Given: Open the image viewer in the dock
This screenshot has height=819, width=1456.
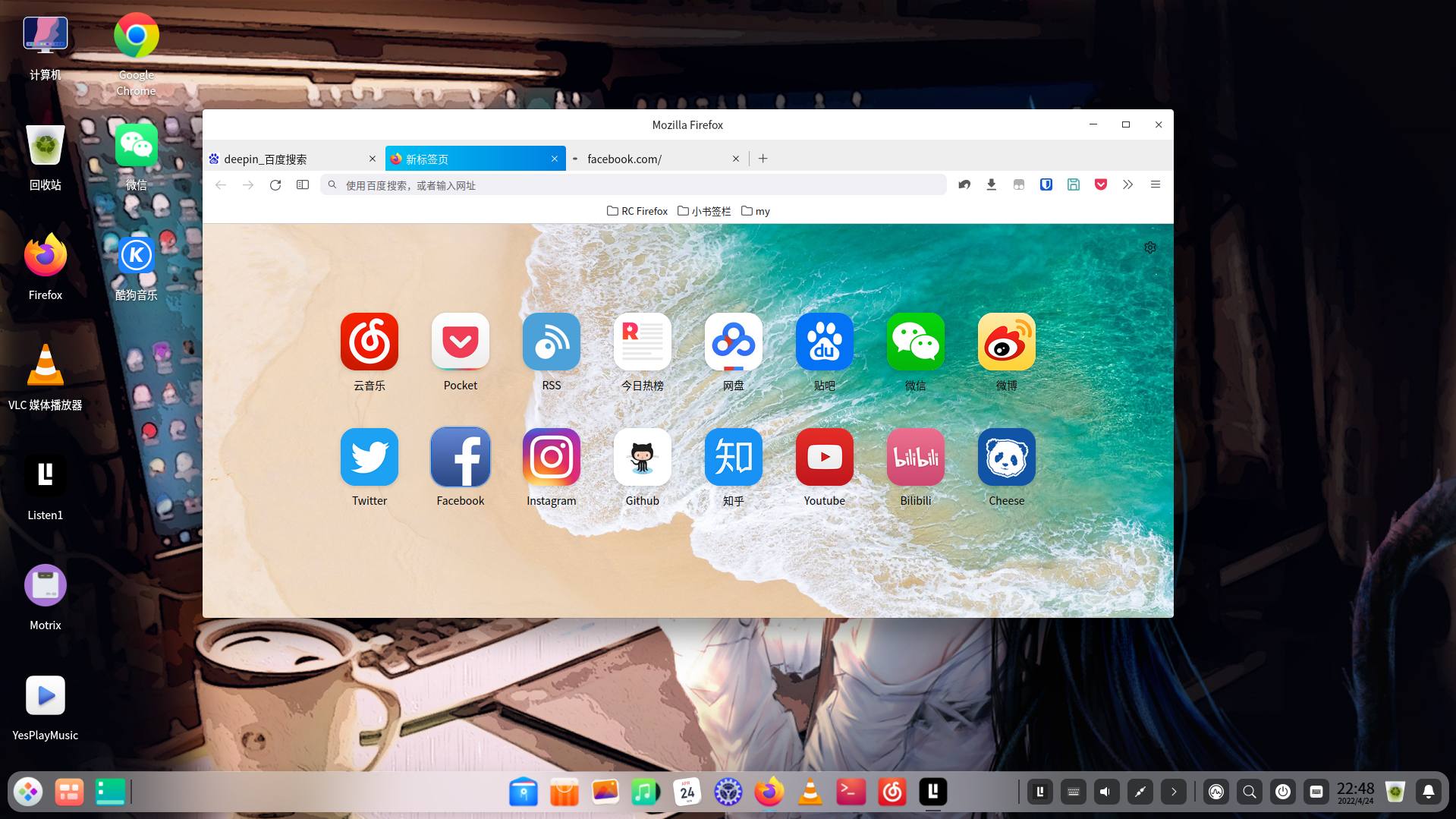Looking at the screenshot, I should click(x=605, y=792).
